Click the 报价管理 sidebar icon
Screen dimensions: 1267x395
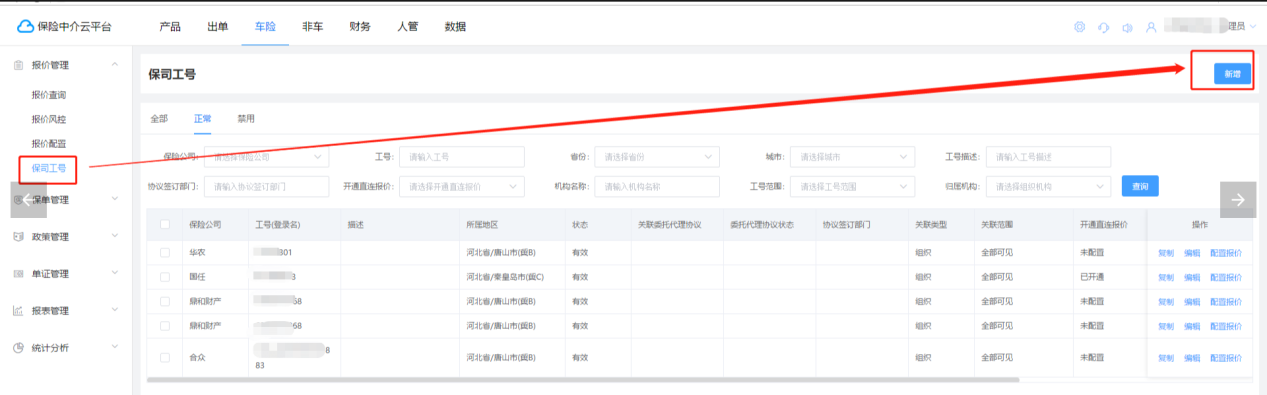coord(18,65)
